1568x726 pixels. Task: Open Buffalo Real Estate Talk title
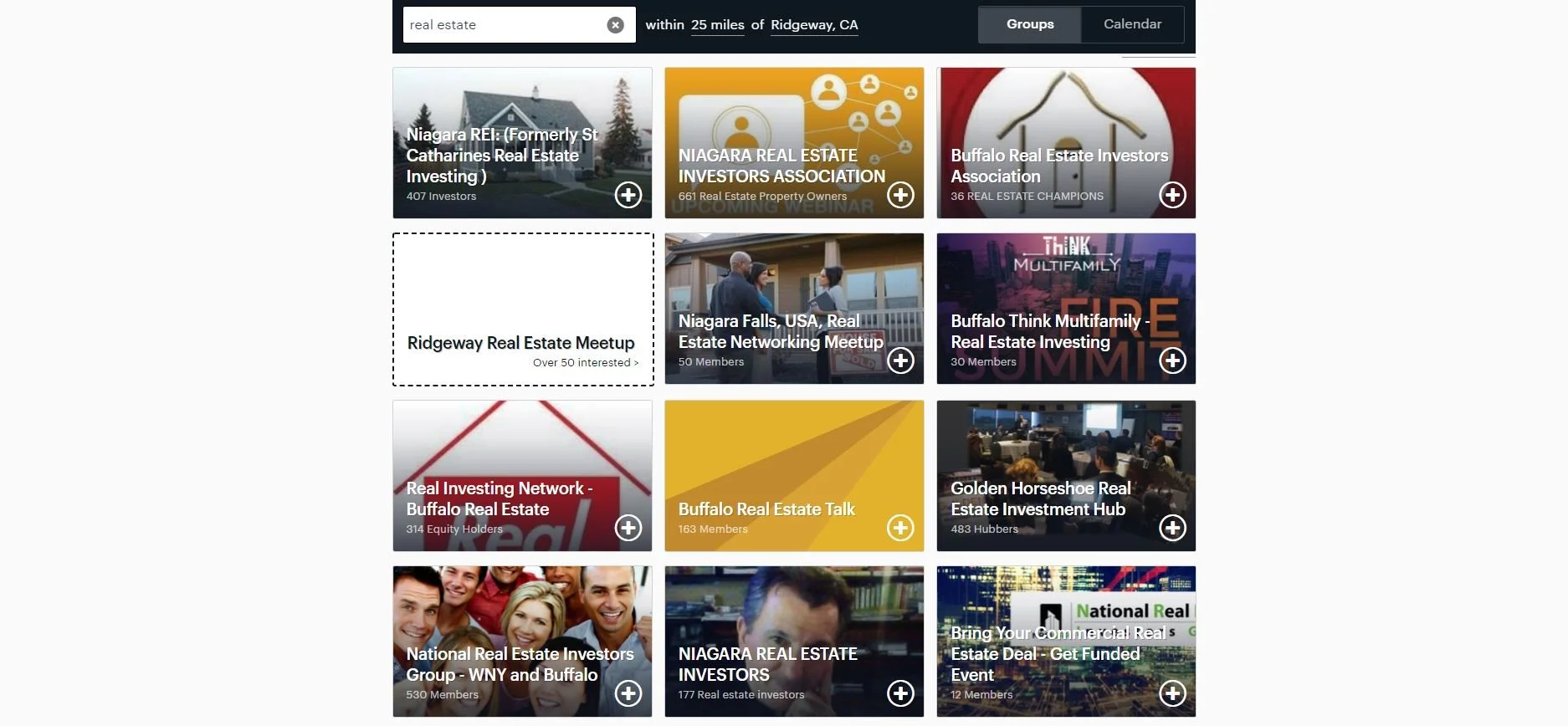[766, 509]
